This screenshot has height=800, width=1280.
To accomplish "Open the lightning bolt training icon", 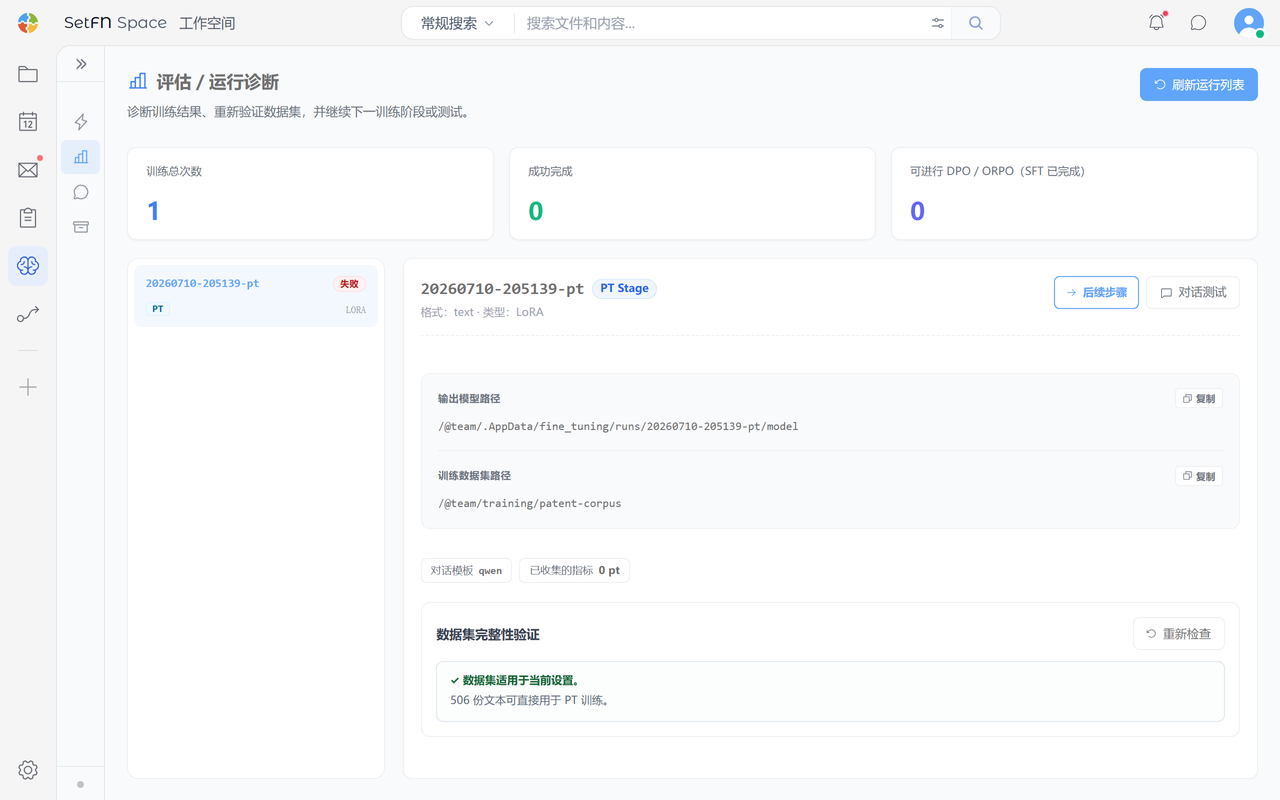I will (x=81, y=122).
